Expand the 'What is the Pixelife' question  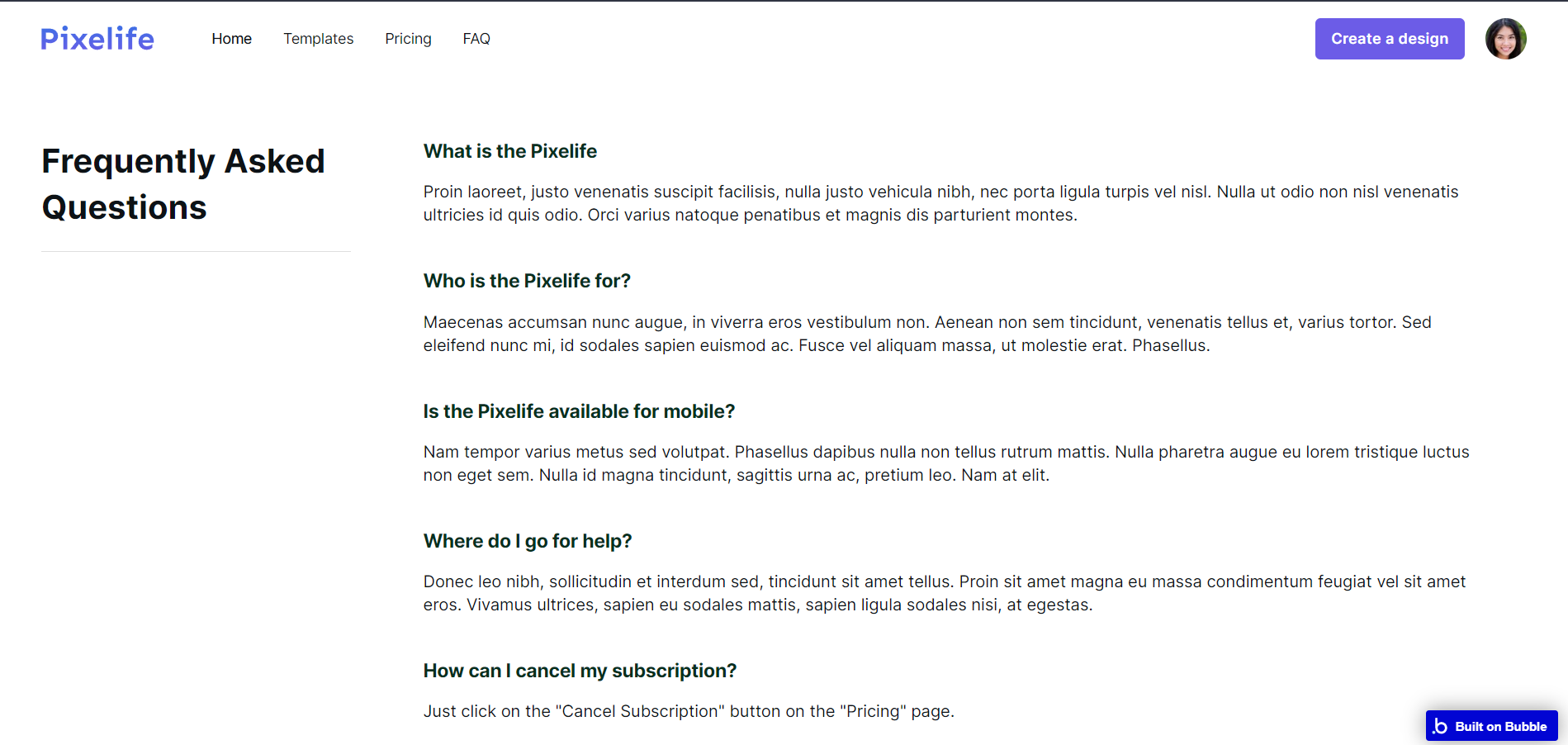pos(509,151)
